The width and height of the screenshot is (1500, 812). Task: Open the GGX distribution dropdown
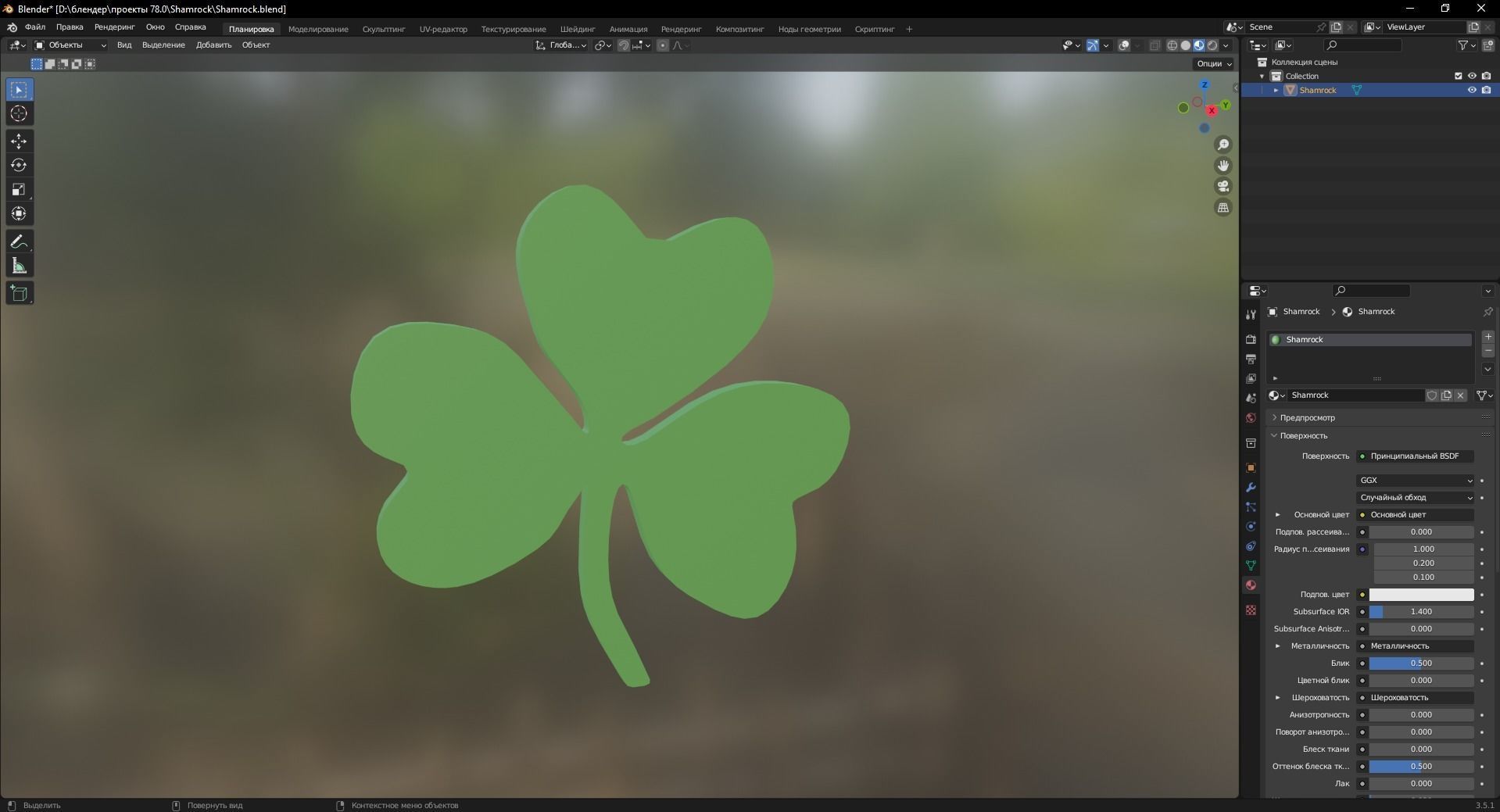pyautogui.click(x=1416, y=481)
